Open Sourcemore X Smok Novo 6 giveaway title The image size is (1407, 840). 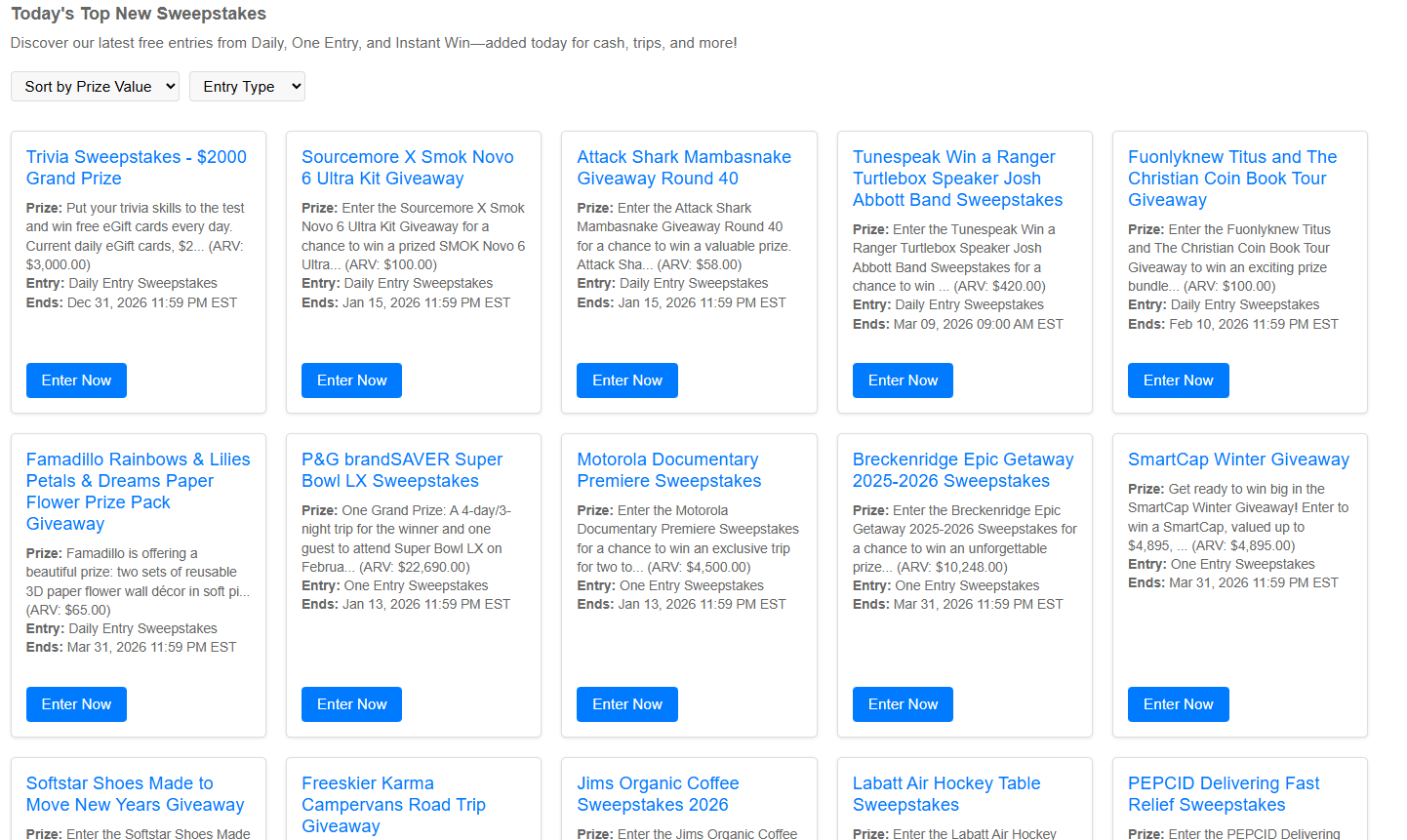coord(407,168)
